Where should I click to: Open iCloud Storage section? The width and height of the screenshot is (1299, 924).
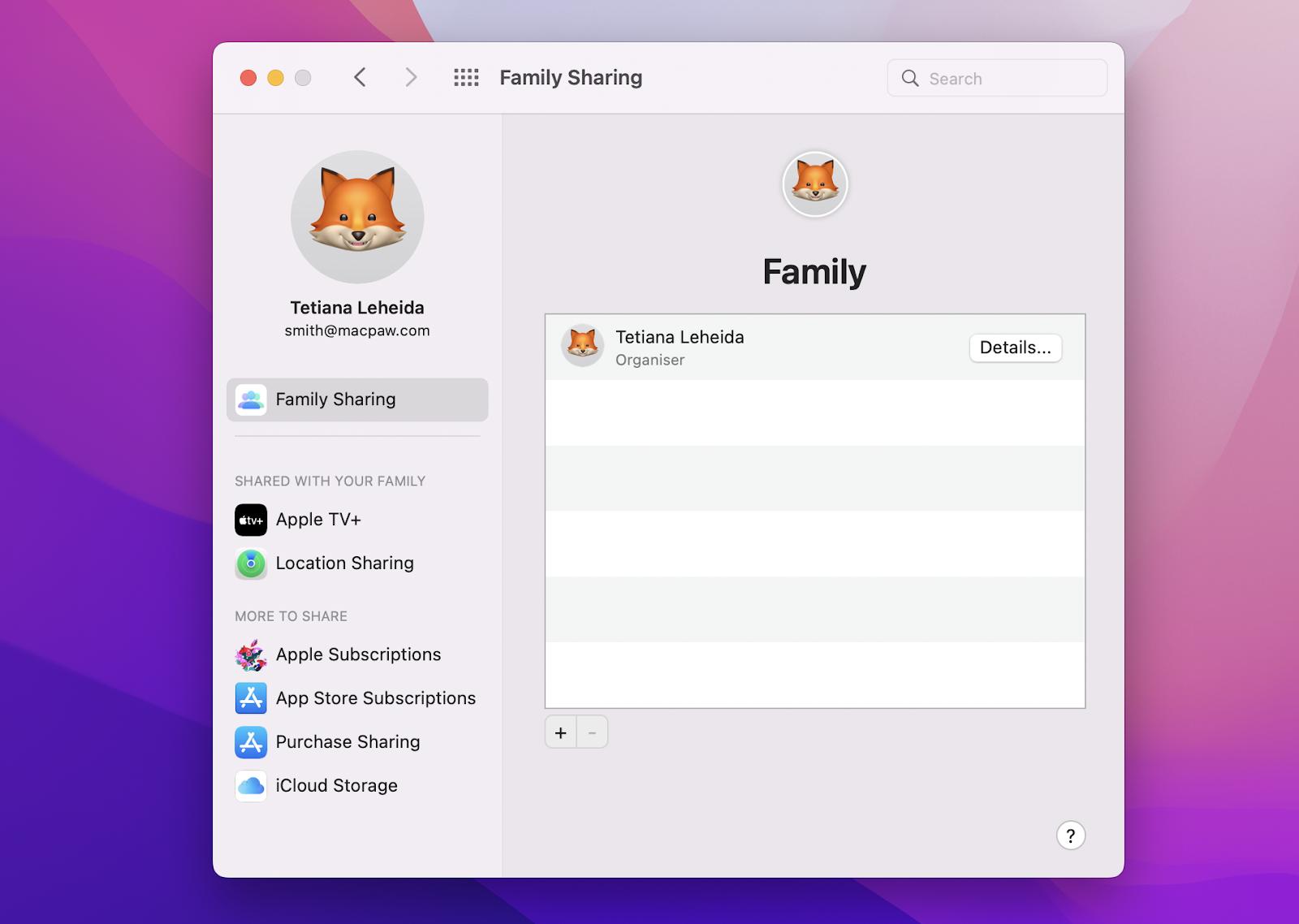[x=357, y=786]
